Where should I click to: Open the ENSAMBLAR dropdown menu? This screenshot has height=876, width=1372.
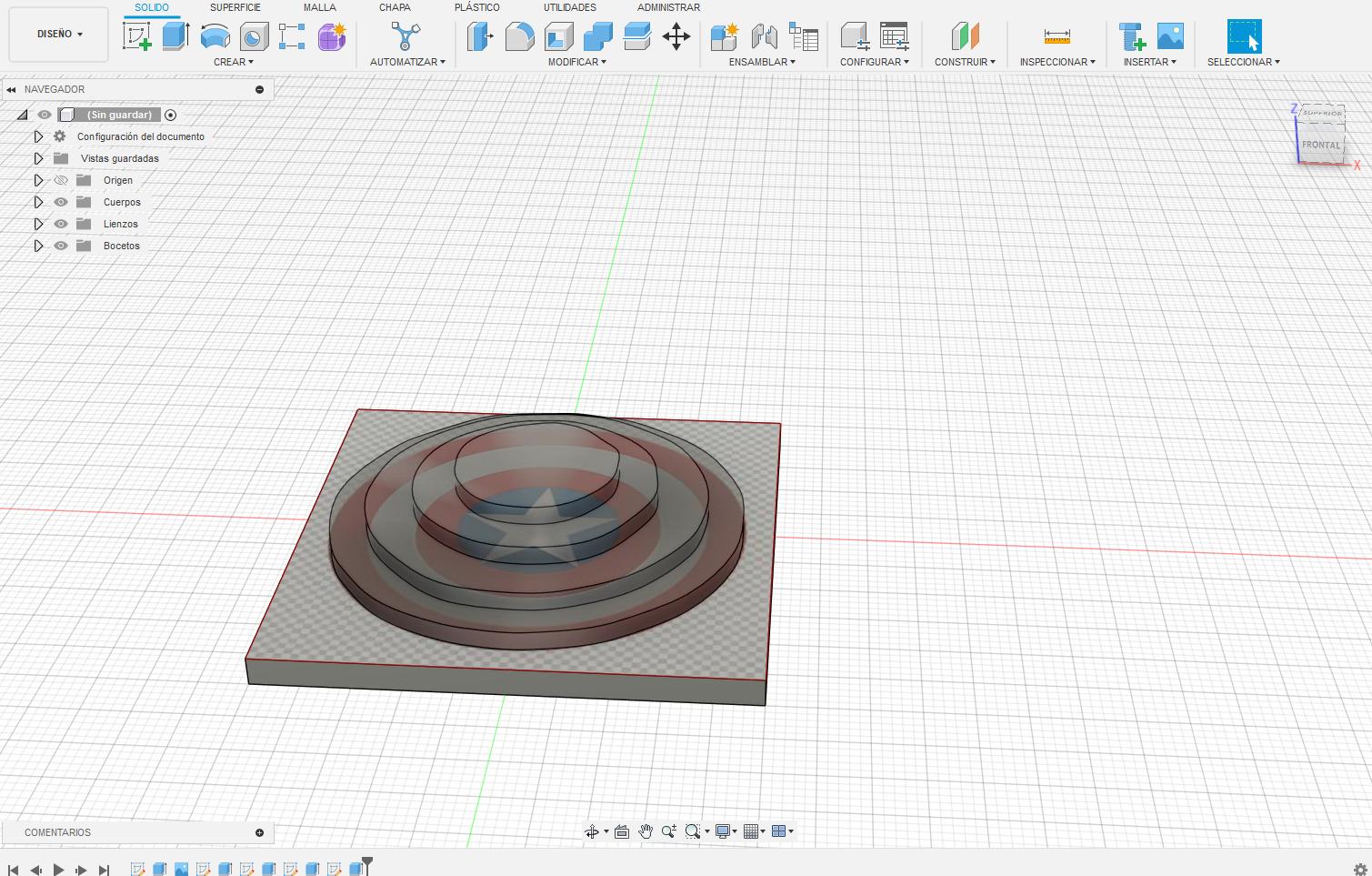point(762,62)
